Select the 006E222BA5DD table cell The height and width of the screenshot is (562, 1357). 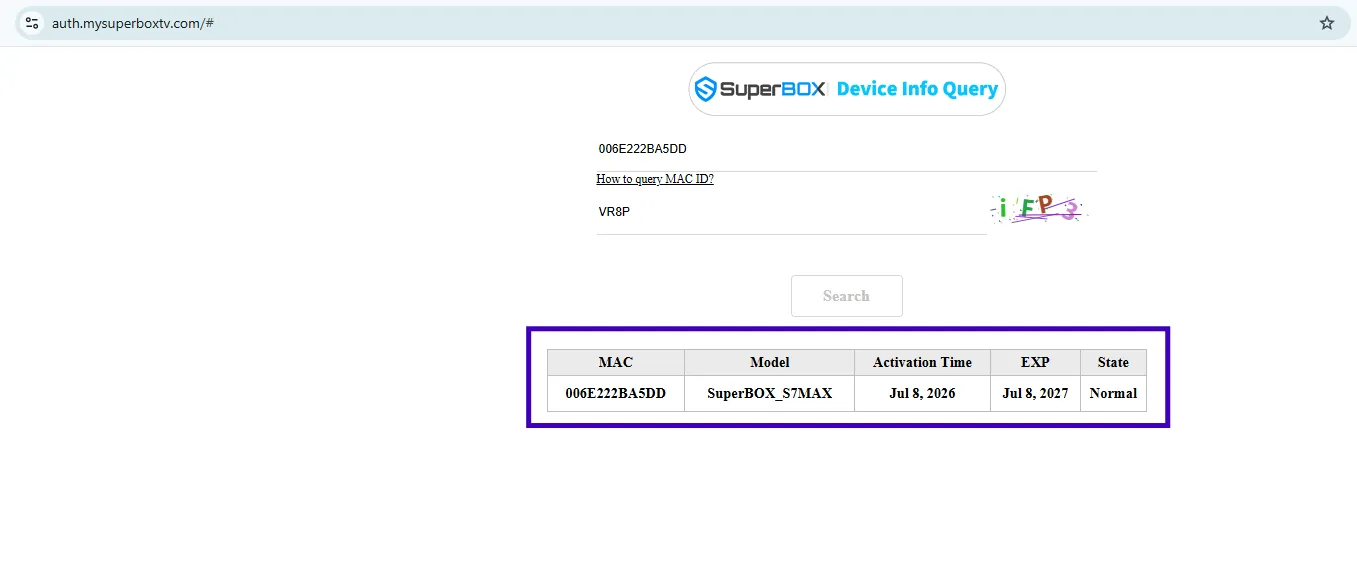click(x=616, y=393)
